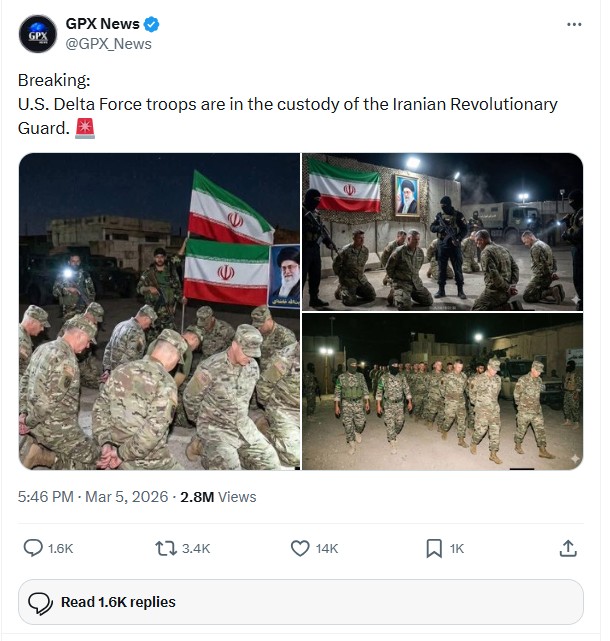610x641 pixels.
Task: Click the speech bubble icon in replies button
Action: 41,602
